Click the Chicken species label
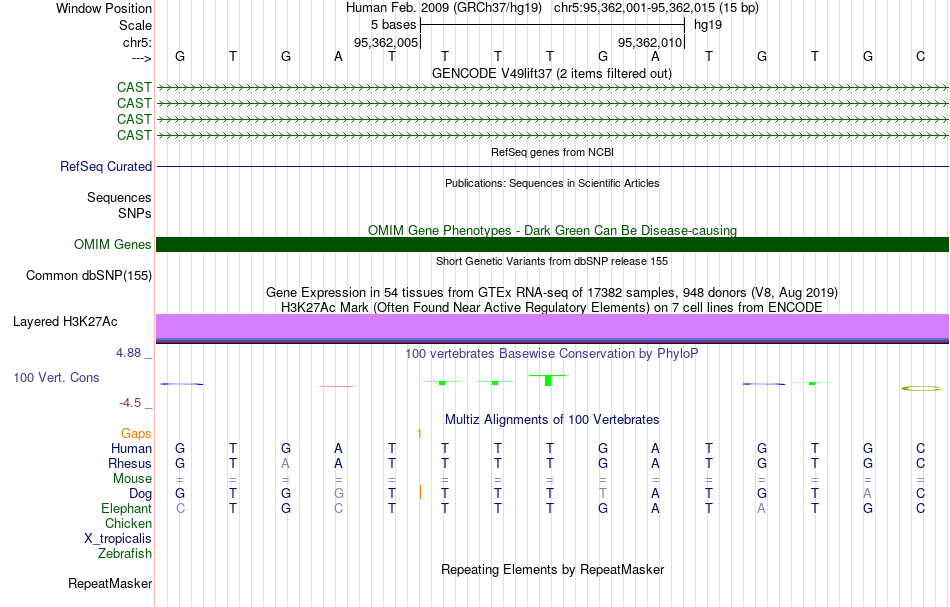 tap(128, 523)
